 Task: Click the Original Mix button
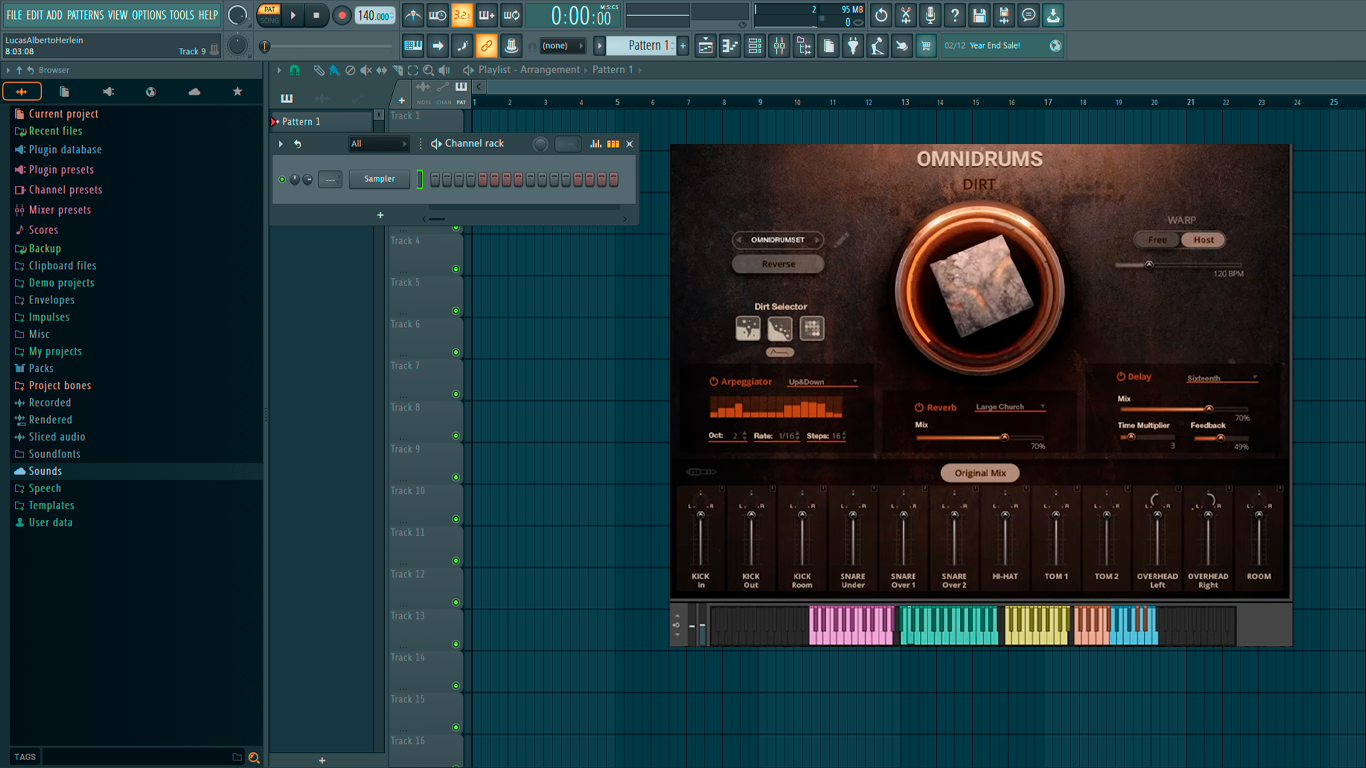980,473
